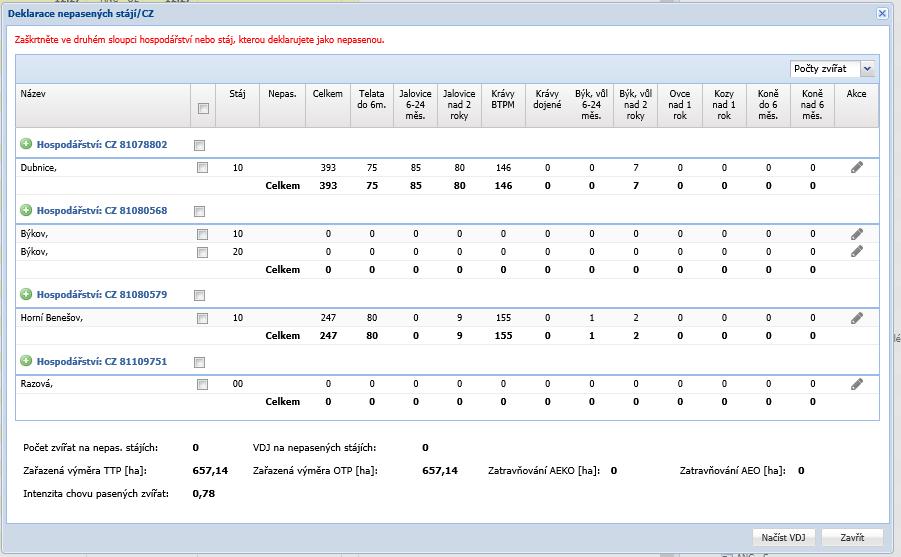Screen dimensions: 901x557
Task: Edit the Býkov stáj 20 row pencil icon
Action: pos(857,251)
